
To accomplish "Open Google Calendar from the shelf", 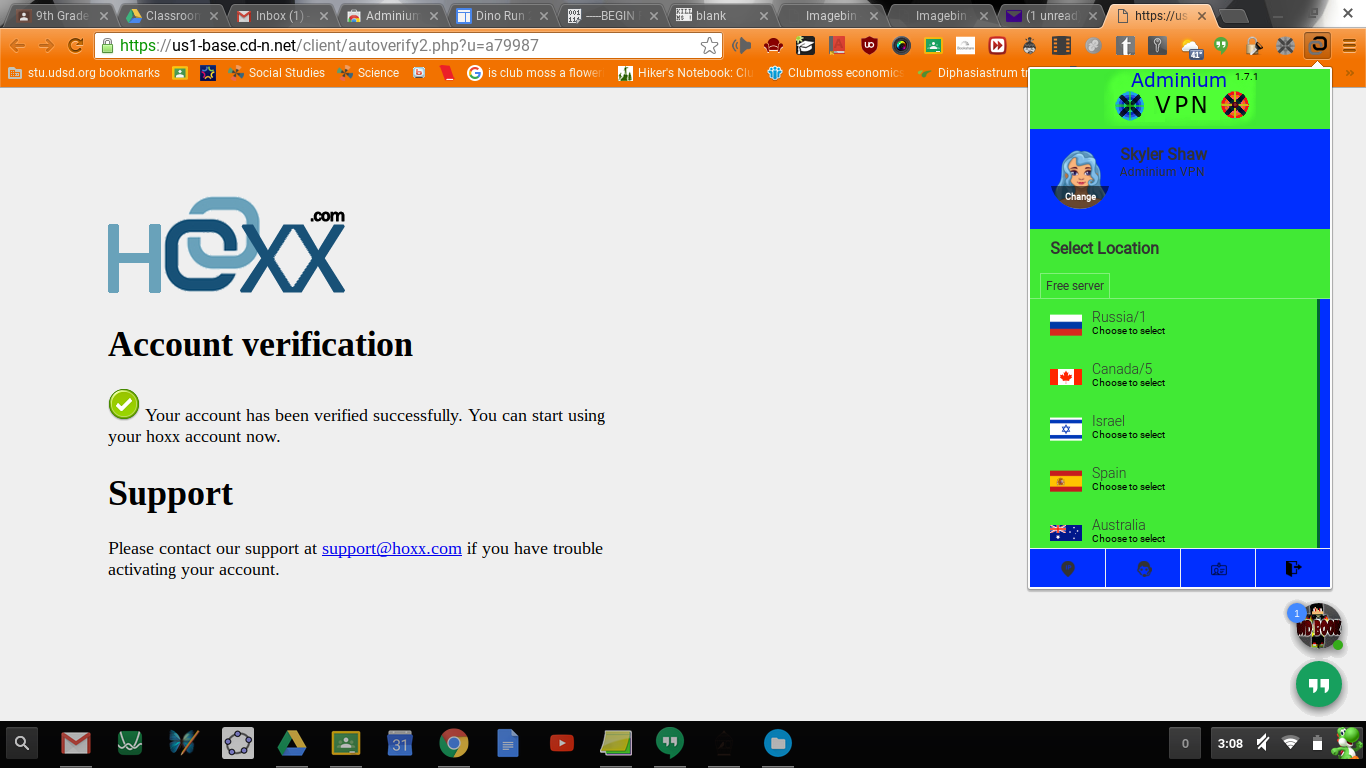I will [x=400, y=743].
